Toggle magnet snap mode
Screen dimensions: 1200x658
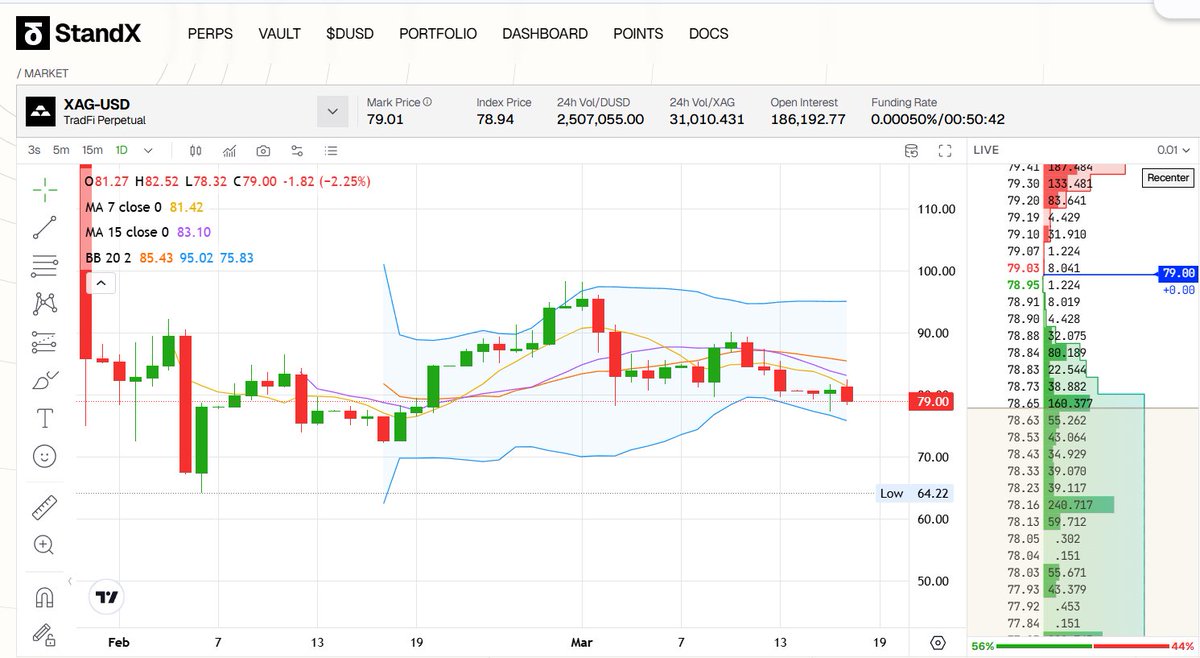point(44,597)
